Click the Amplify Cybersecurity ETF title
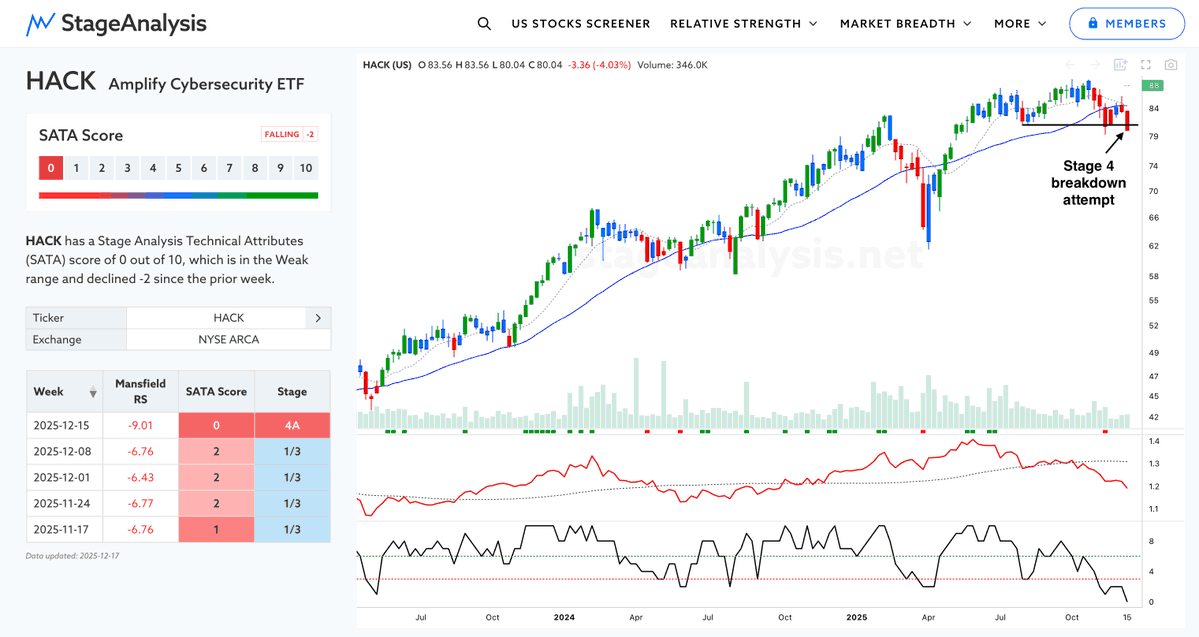Screen dimensions: 1199x637 (206, 84)
